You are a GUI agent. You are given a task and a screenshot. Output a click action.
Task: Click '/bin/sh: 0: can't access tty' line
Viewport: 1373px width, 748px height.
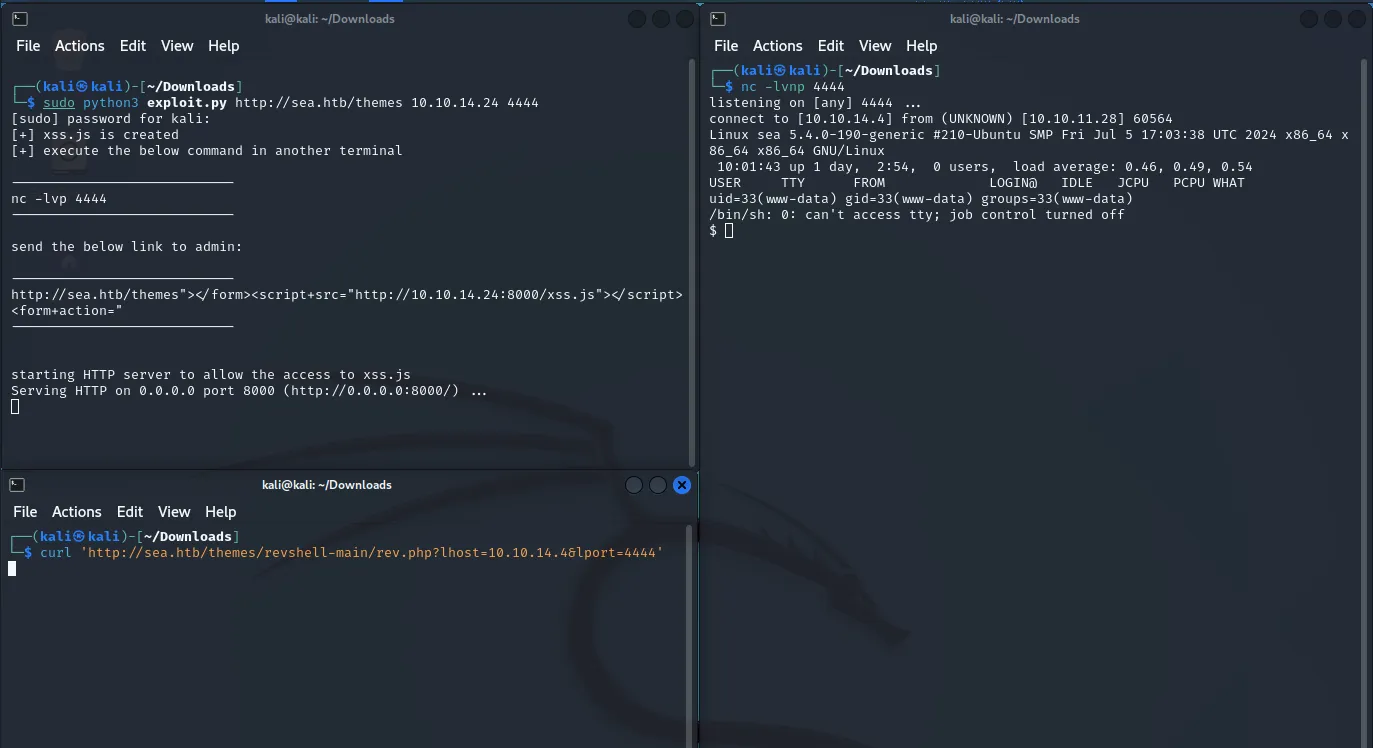[x=917, y=215]
